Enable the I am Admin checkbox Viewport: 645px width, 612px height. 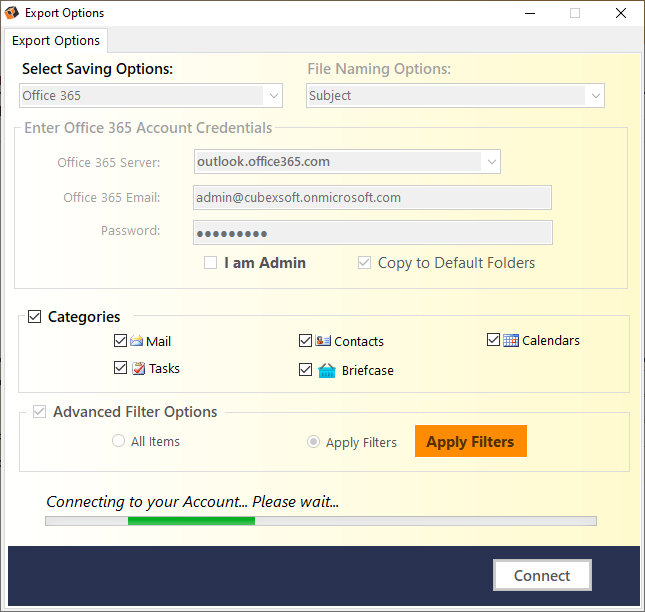210,263
